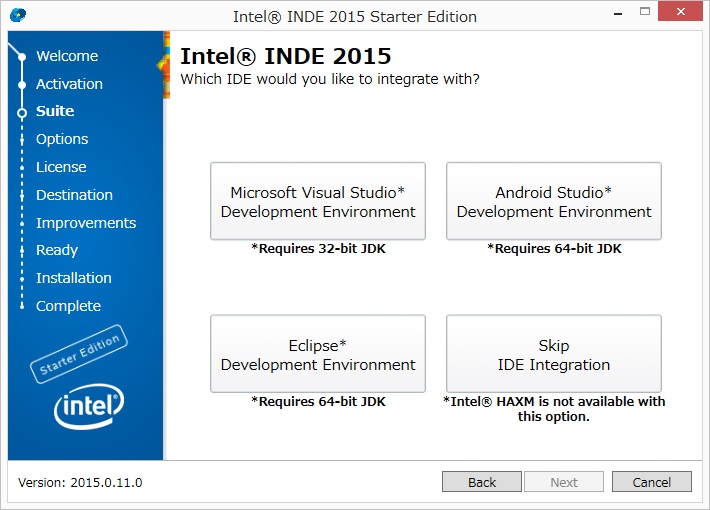The height and width of the screenshot is (510, 710).
Task: Choose Android Studio Development Environment
Action: [x=554, y=201]
